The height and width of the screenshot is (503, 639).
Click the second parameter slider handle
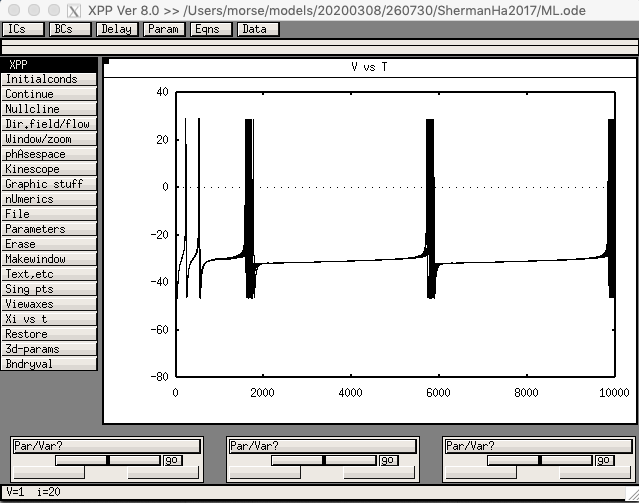click(x=324, y=461)
